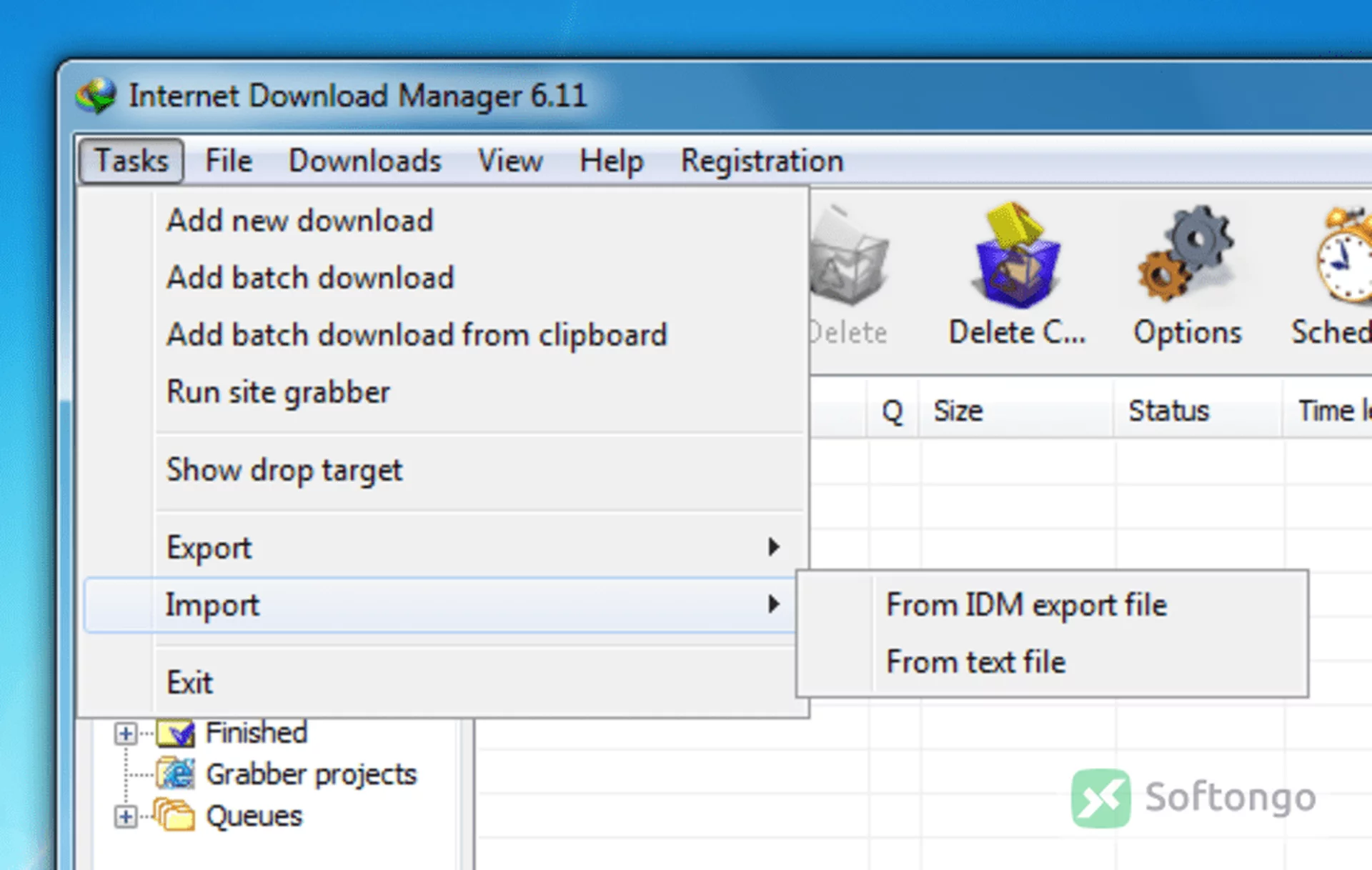Click the Export submenu arrow
The width and height of the screenshot is (1372, 870).
point(774,547)
